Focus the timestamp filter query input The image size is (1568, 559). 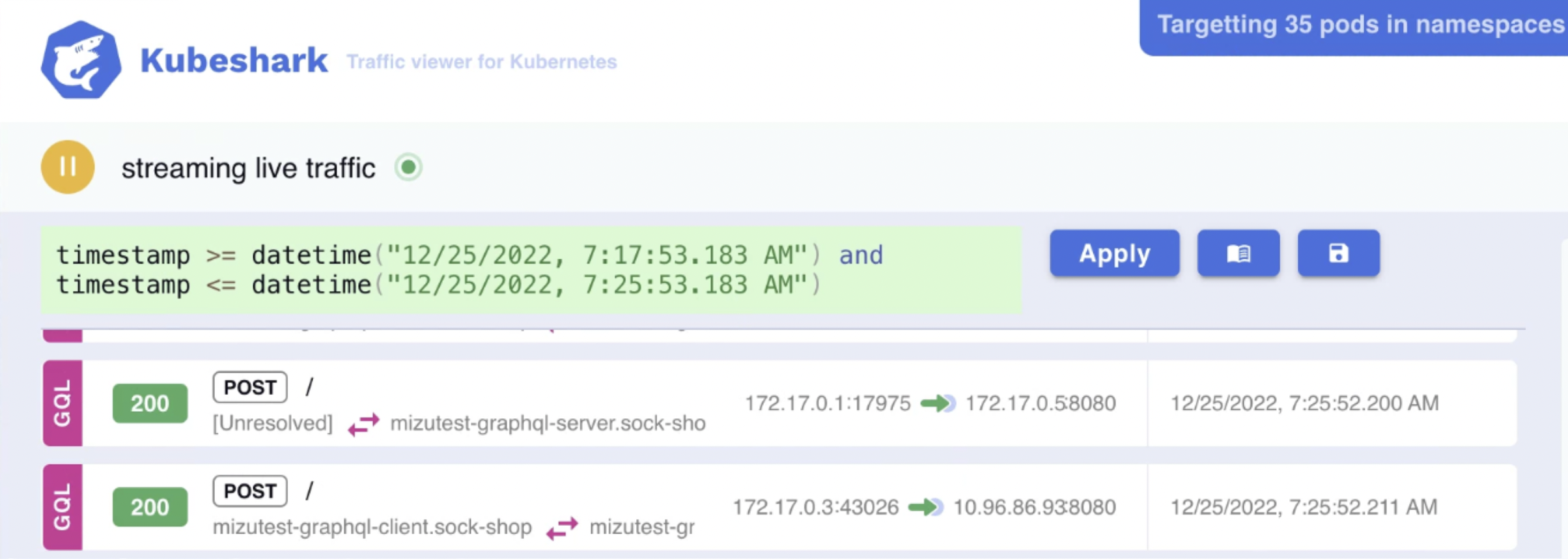coord(531,270)
